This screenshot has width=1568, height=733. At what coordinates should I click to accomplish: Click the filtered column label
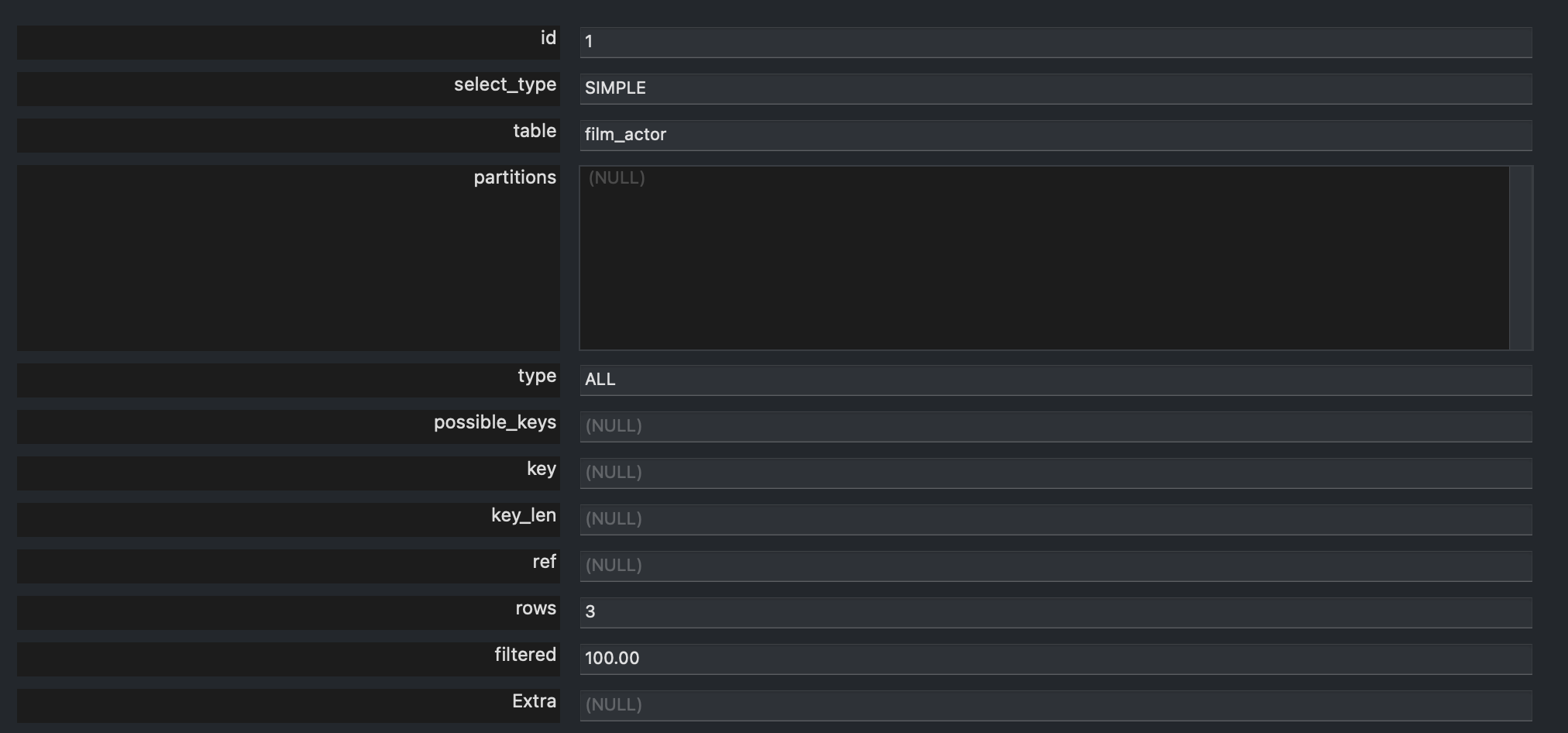[x=524, y=655]
